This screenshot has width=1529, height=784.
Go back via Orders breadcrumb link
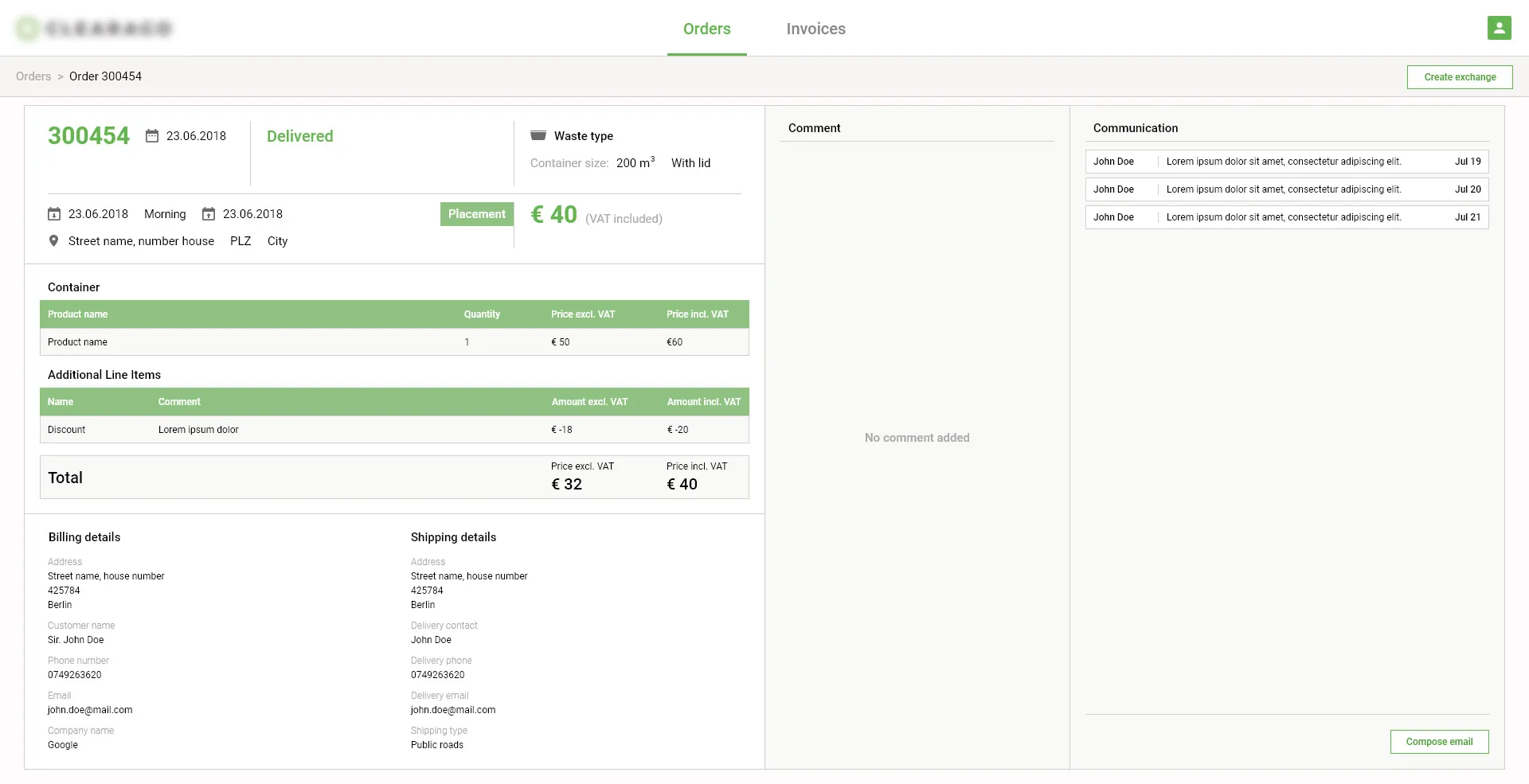[x=33, y=76]
